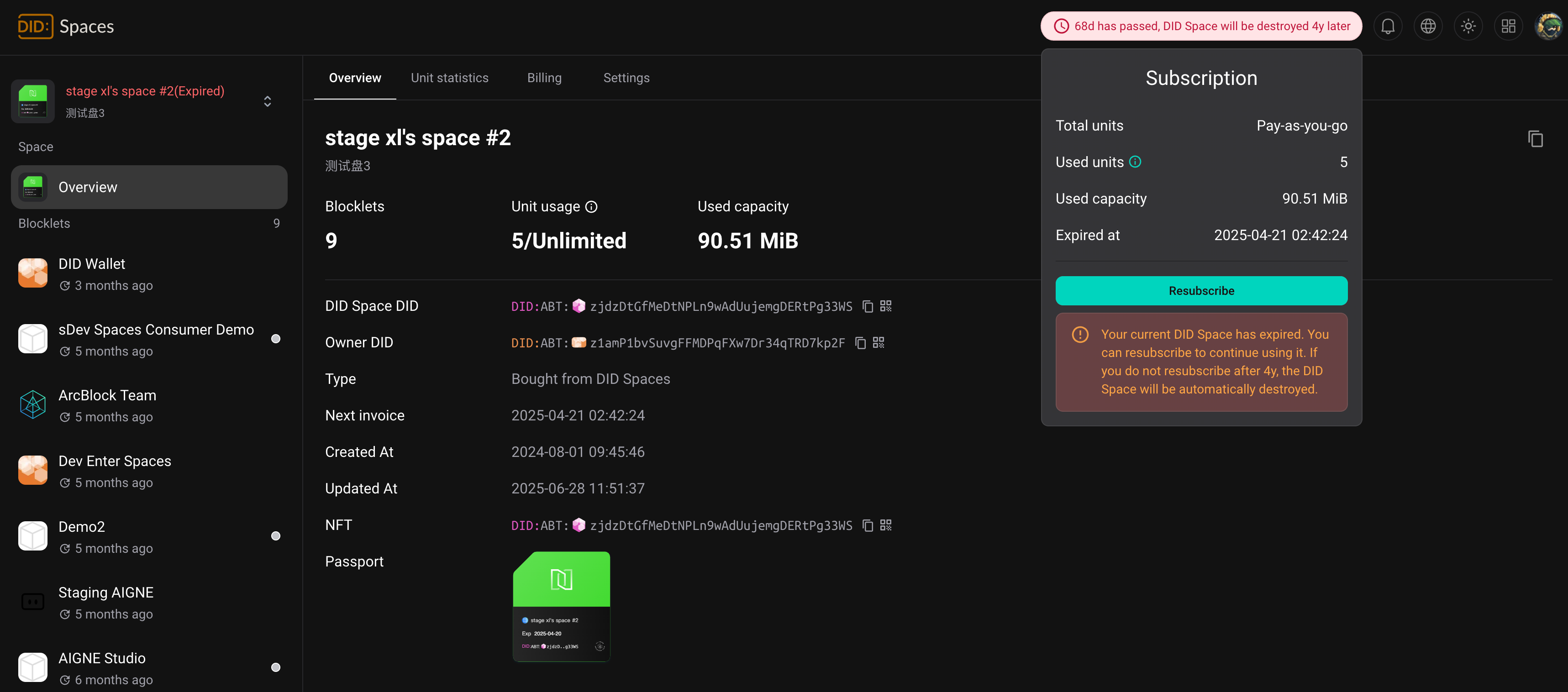Open the notifications bell

(x=1388, y=26)
